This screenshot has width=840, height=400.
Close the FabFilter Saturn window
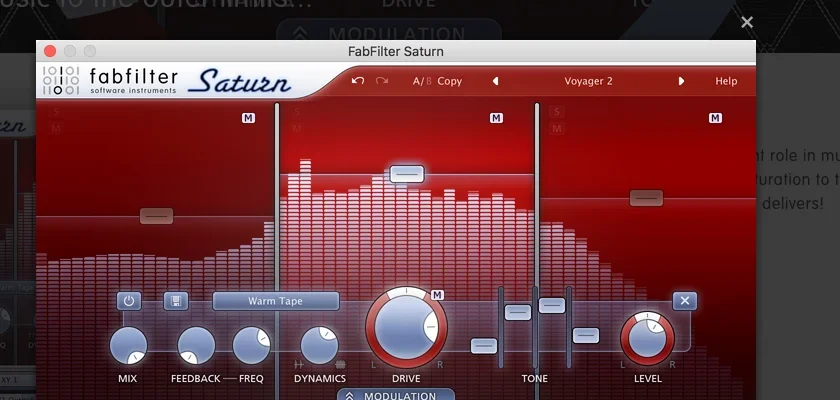click(x=50, y=51)
